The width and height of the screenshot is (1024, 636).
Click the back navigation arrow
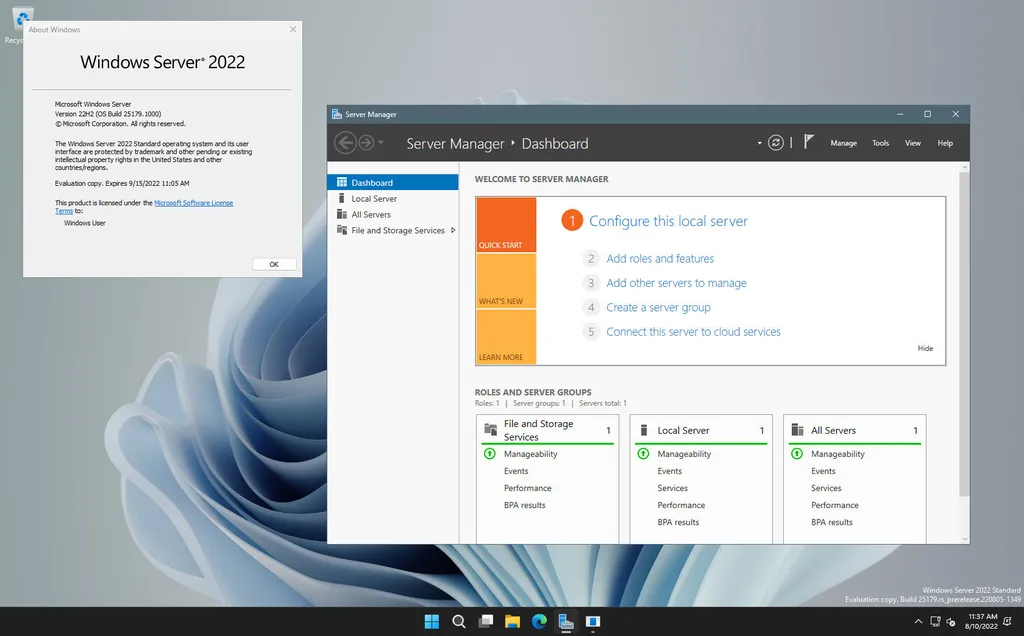(345, 143)
